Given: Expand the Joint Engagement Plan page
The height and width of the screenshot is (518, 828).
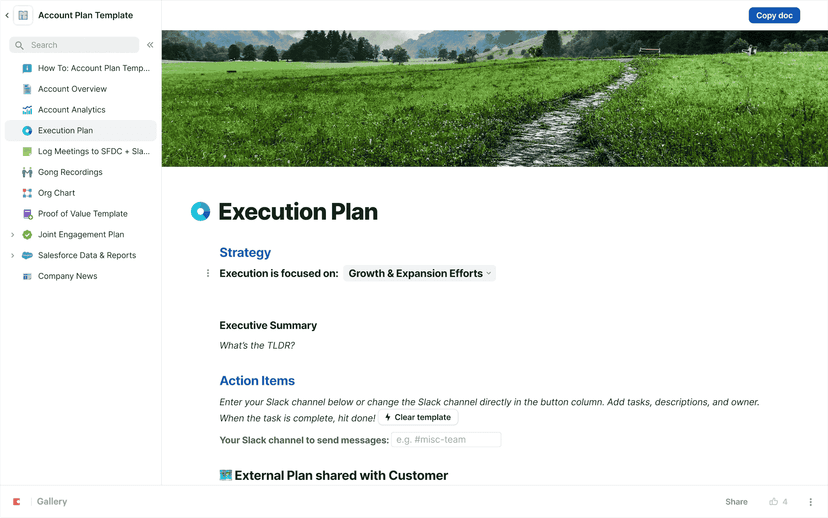Looking at the screenshot, I should tap(12, 235).
